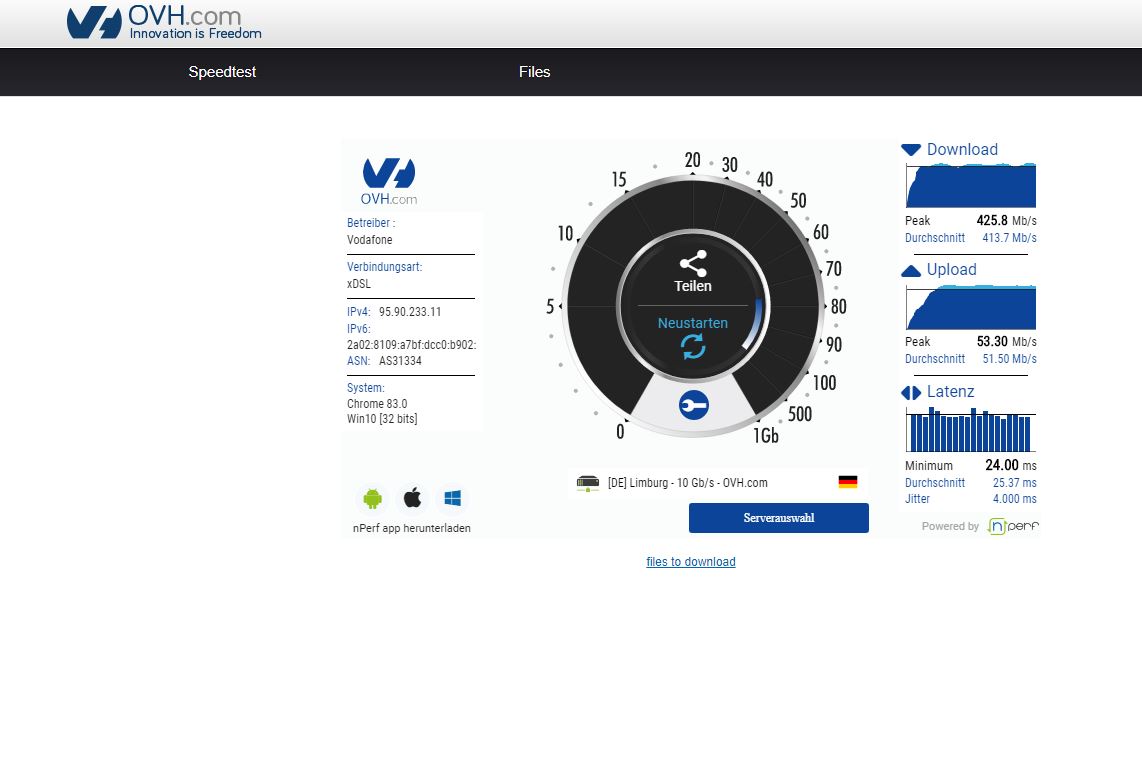This screenshot has width=1142, height=784.
Task: Click the OVH logo inside the speedtest widget
Action: (389, 181)
